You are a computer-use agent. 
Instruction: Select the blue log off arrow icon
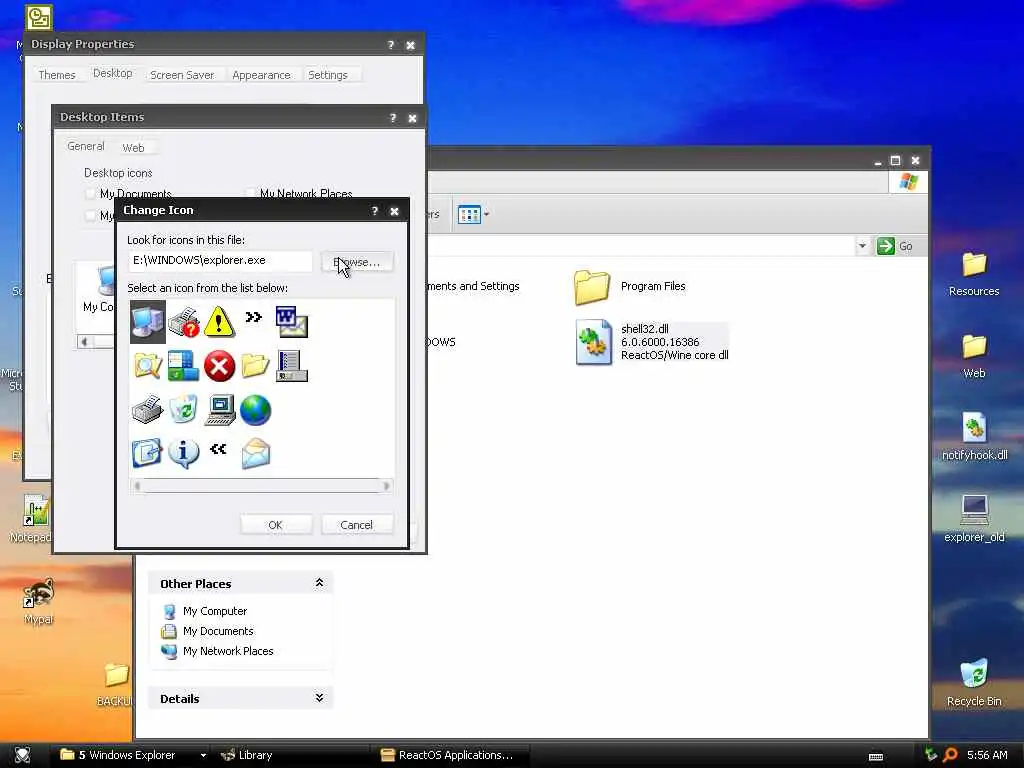click(147, 453)
